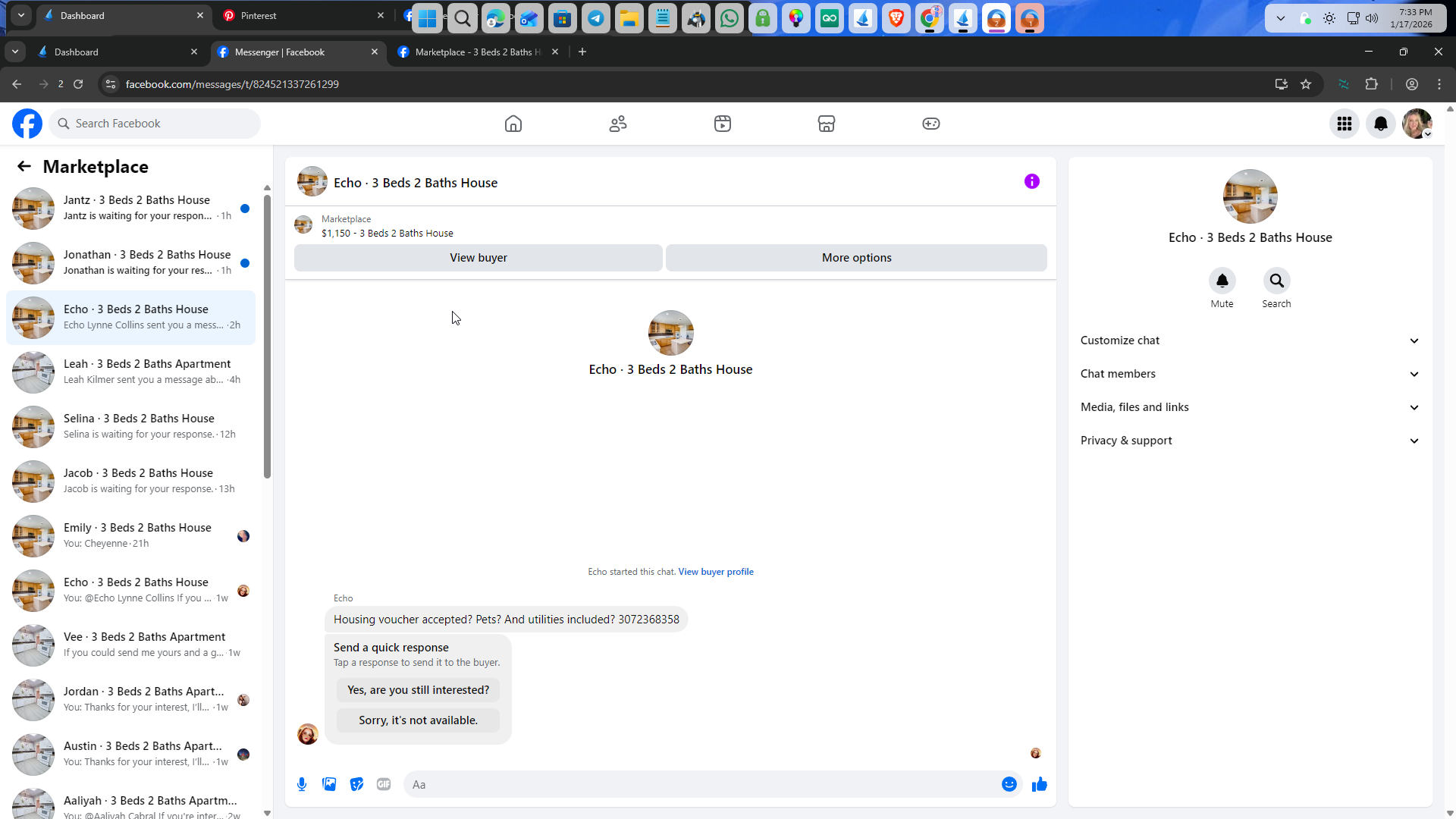Screen dimensions: 1456x819
Task: Toggle the purple conversation information button
Action: click(x=1031, y=181)
